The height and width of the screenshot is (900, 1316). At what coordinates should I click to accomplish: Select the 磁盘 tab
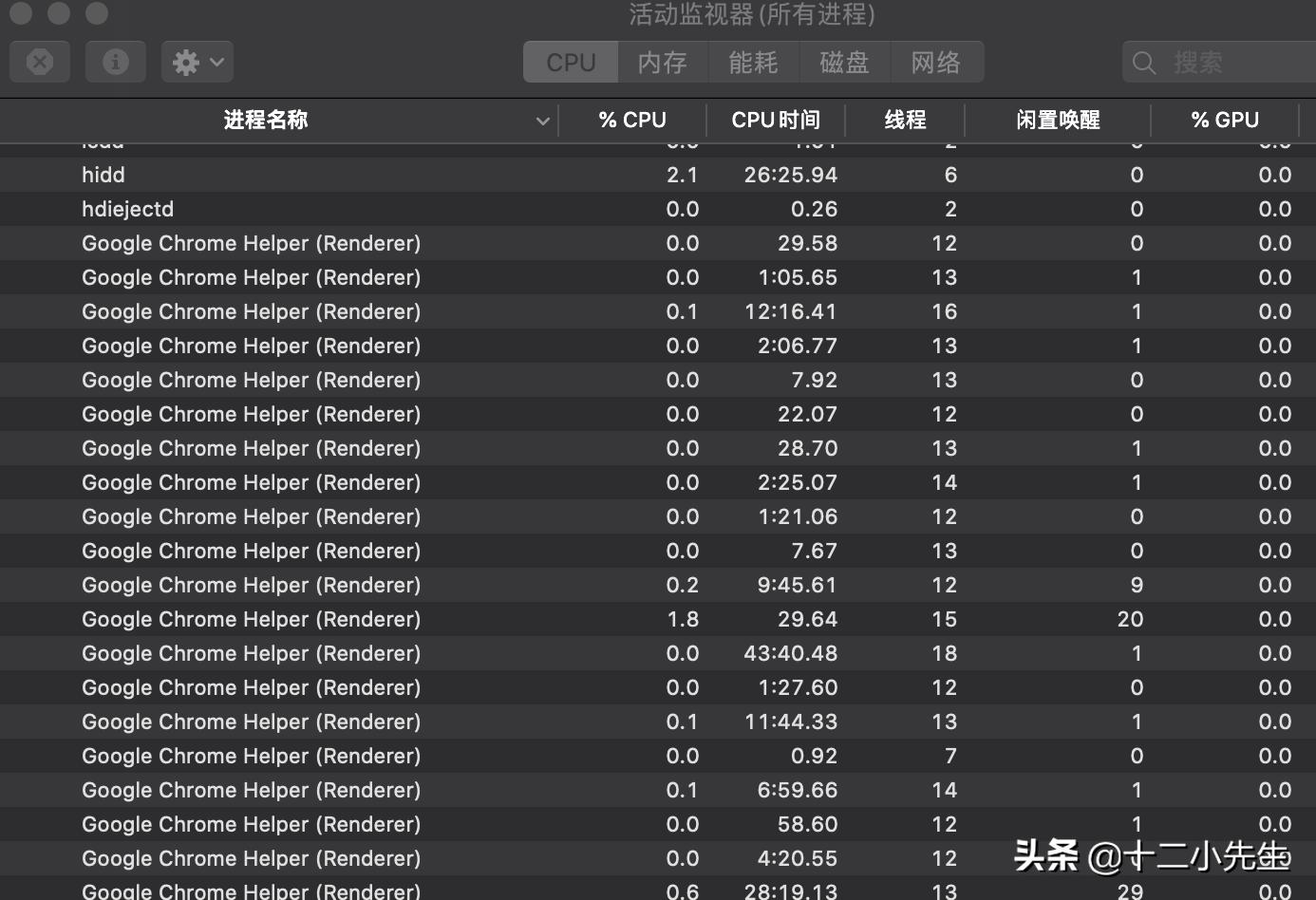(x=844, y=63)
